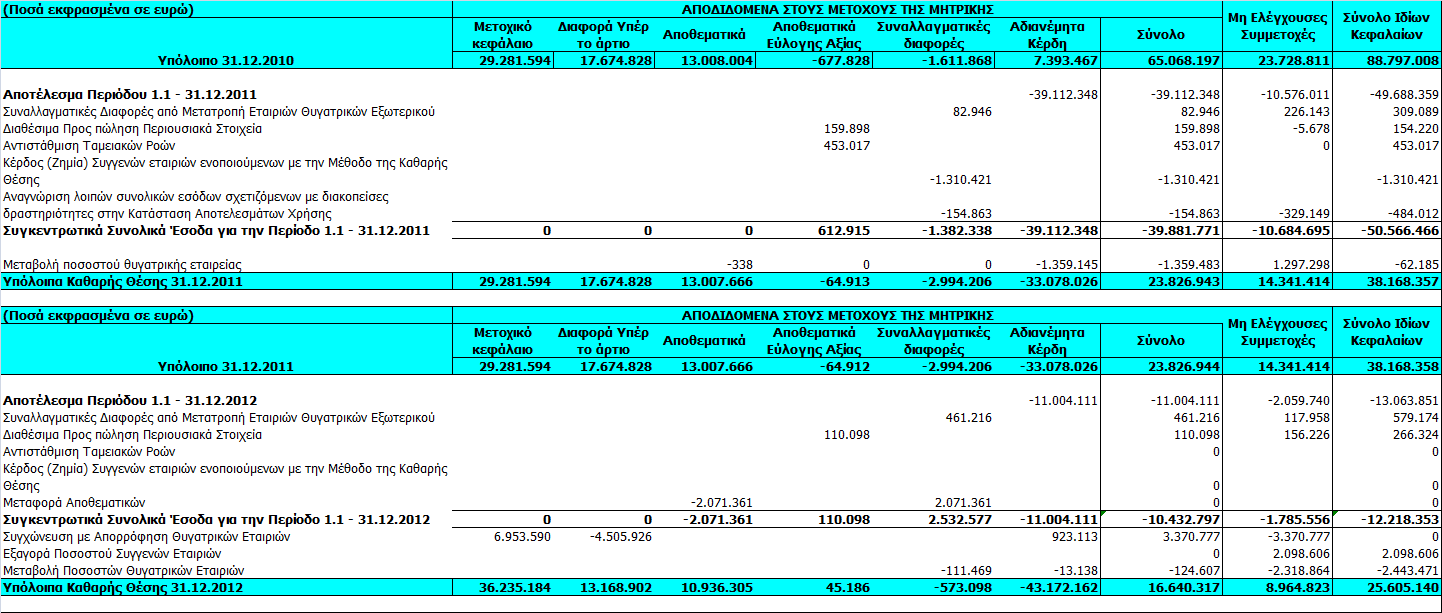Select the cell showing 23.826.943

click(1185, 281)
